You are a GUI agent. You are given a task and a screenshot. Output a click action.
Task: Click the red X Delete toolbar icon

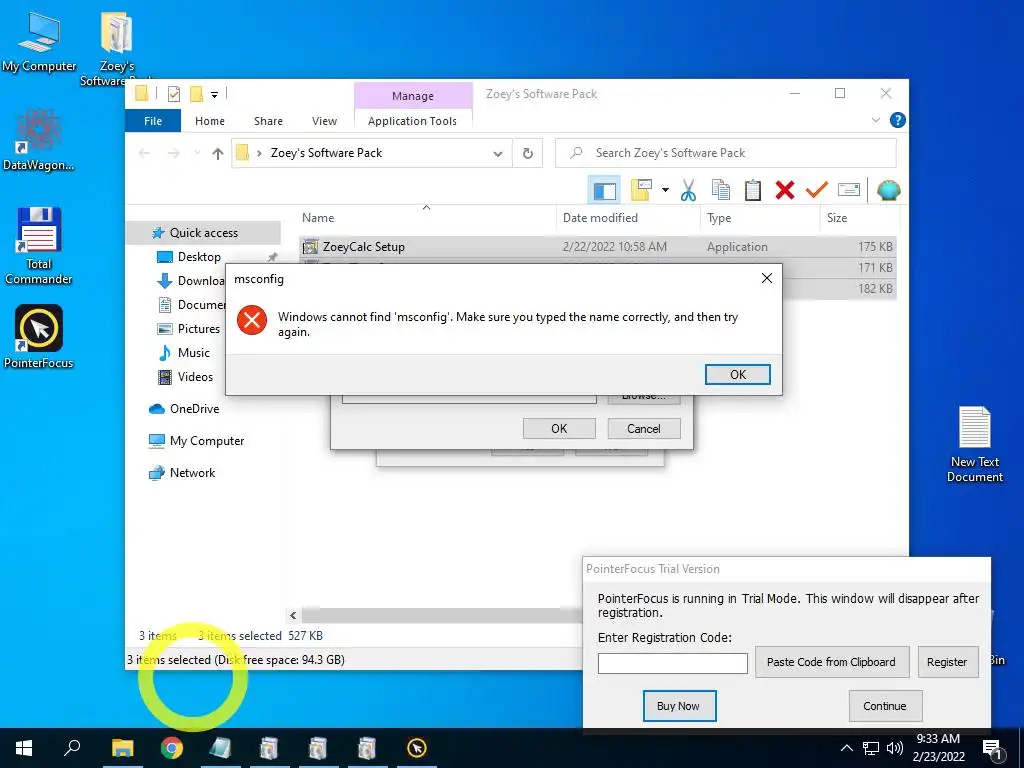coord(784,190)
